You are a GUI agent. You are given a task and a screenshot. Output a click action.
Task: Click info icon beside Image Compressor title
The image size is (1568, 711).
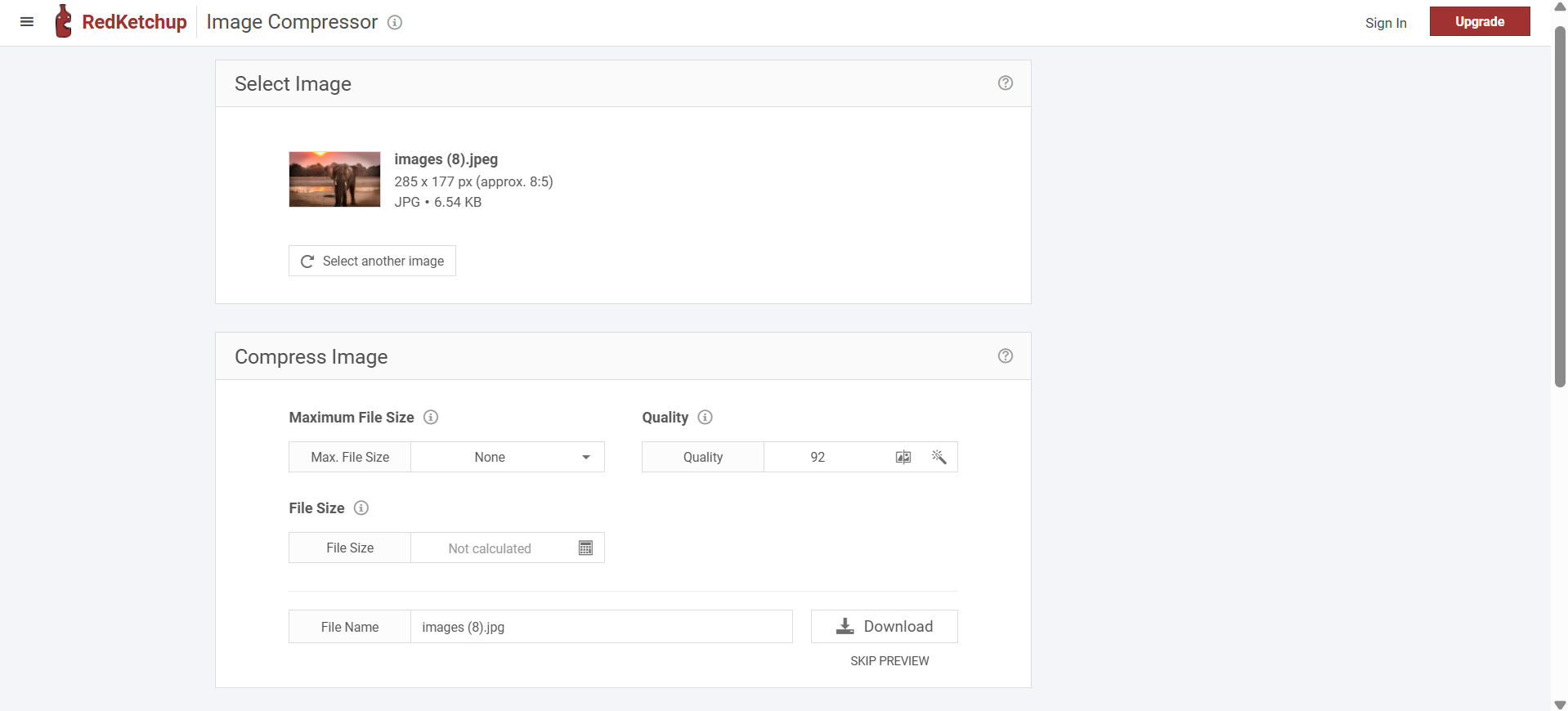pos(395,23)
